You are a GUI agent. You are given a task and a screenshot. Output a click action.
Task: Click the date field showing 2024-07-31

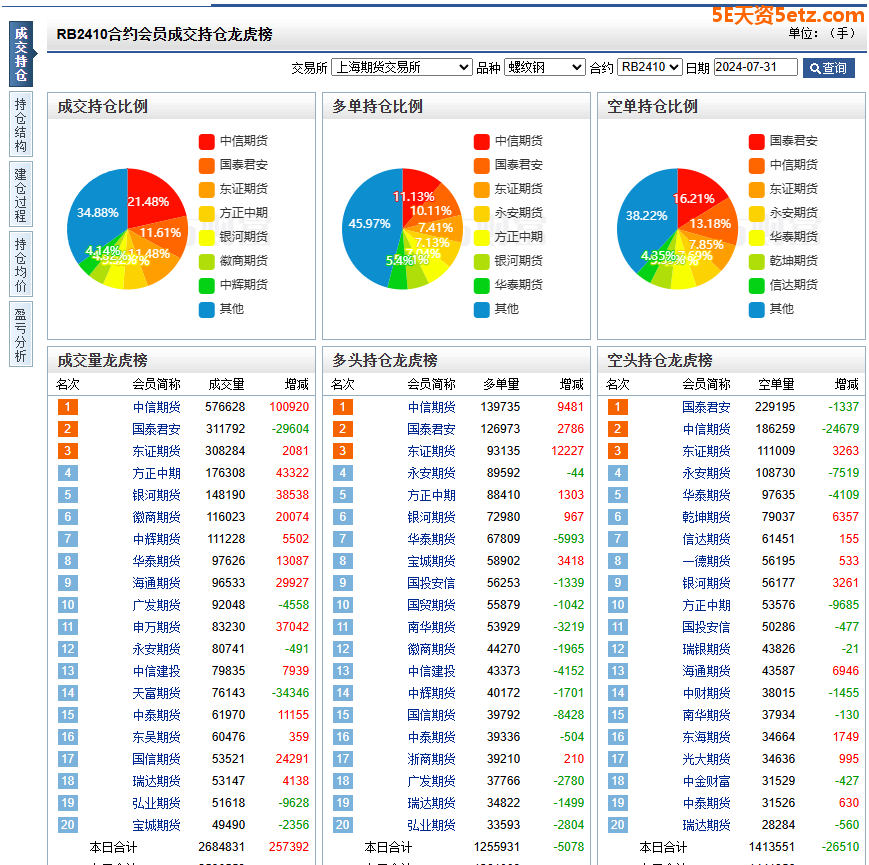(755, 67)
